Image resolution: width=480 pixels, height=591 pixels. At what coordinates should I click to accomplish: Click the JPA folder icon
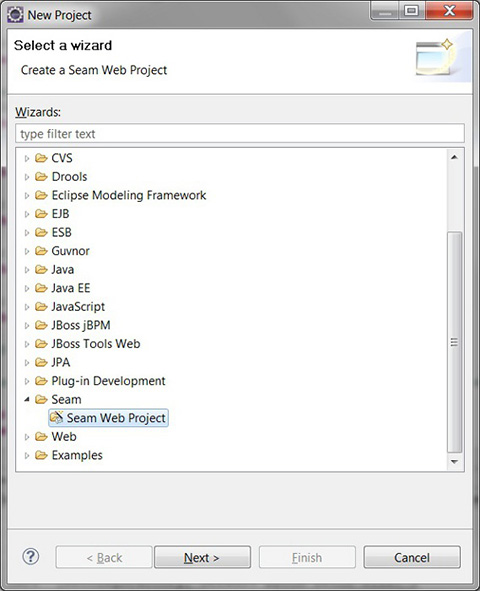pos(41,362)
